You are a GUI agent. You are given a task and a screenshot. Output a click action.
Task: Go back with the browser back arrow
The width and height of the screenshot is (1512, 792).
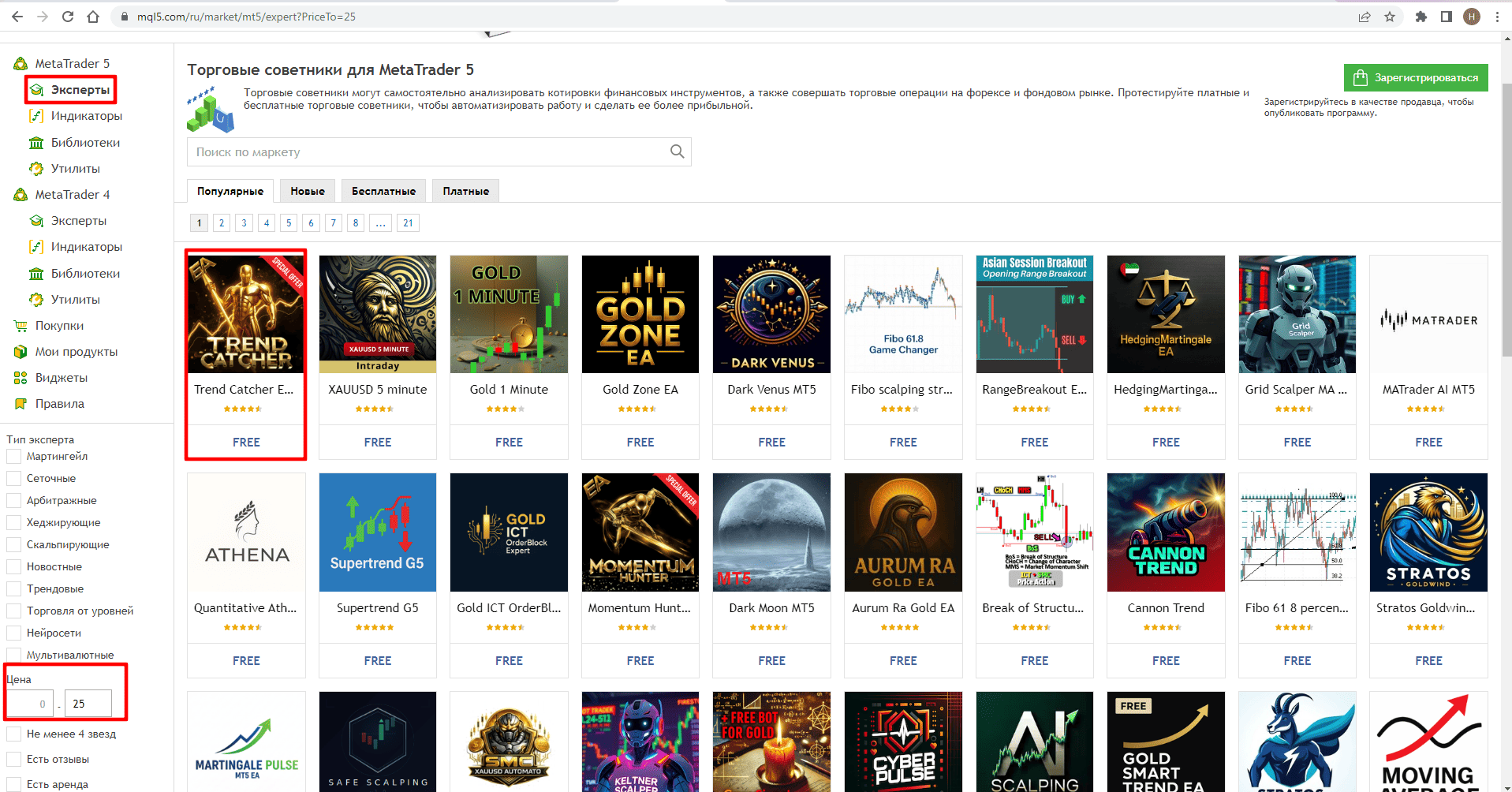(x=17, y=17)
